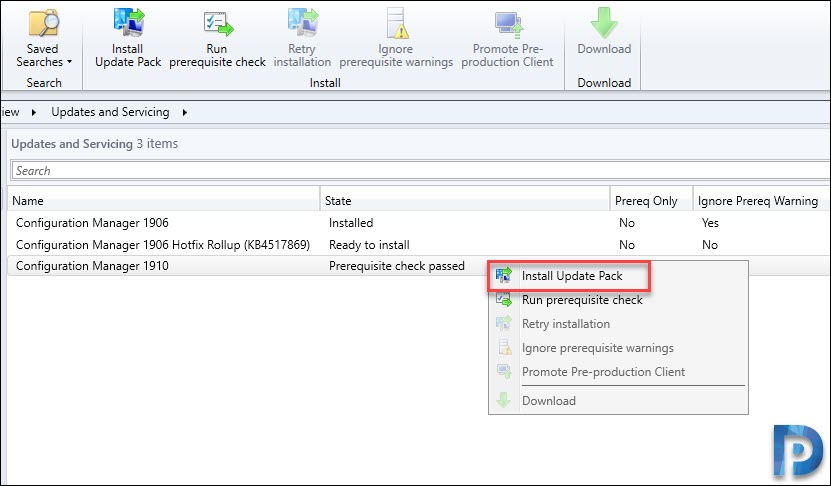Click Retry installation ribbon icon
Screen dimensions: 831x486
coord(302,39)
